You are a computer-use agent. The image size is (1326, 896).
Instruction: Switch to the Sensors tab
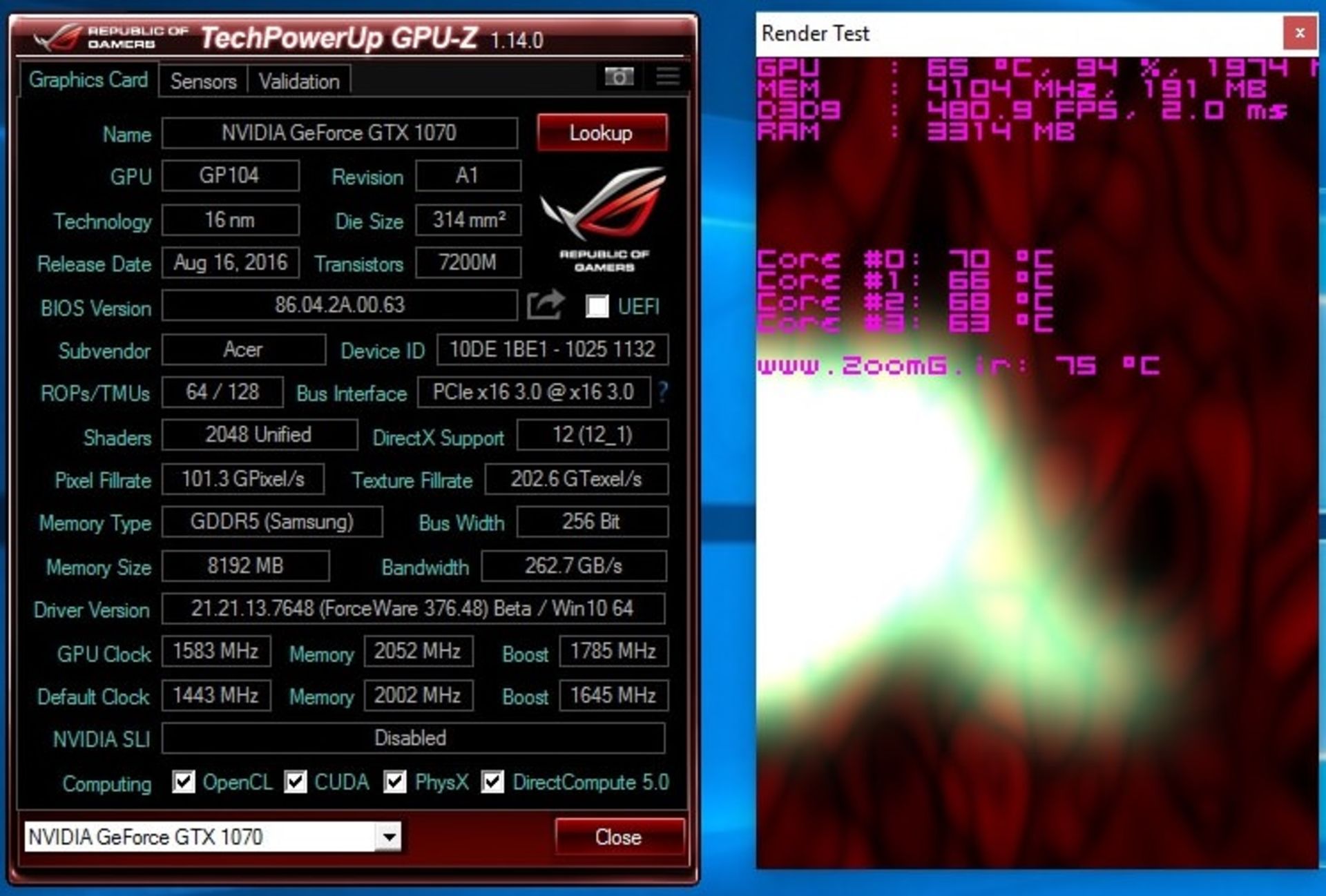[204, 81]
